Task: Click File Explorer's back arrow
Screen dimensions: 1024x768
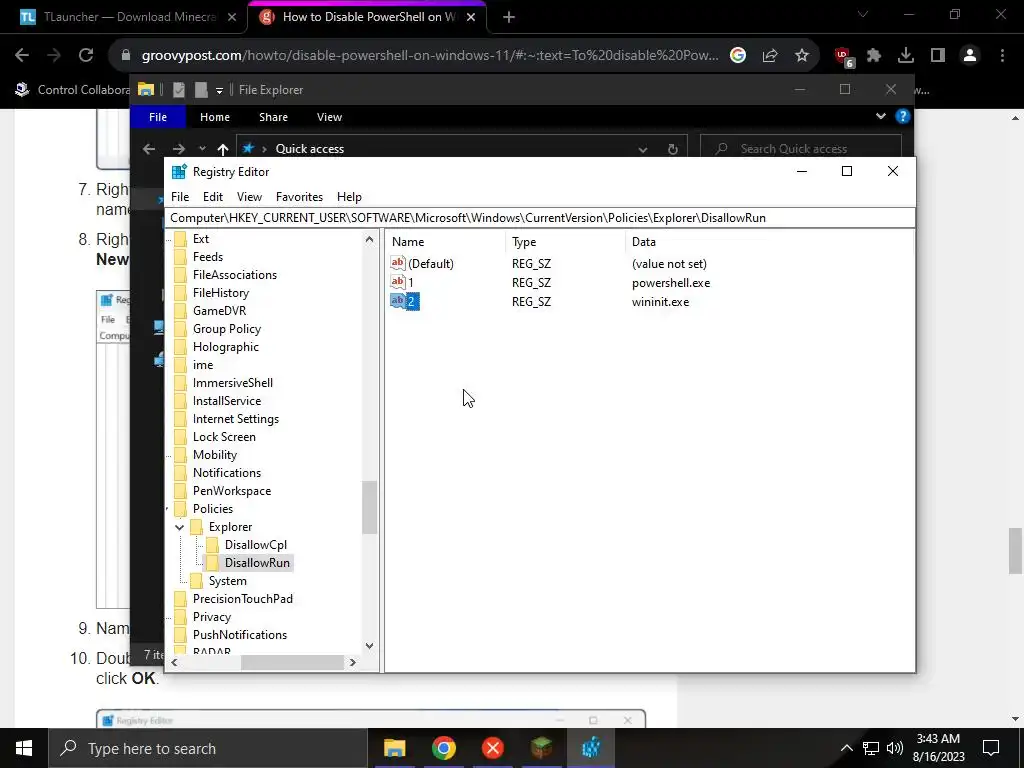Action: [149, 149]
